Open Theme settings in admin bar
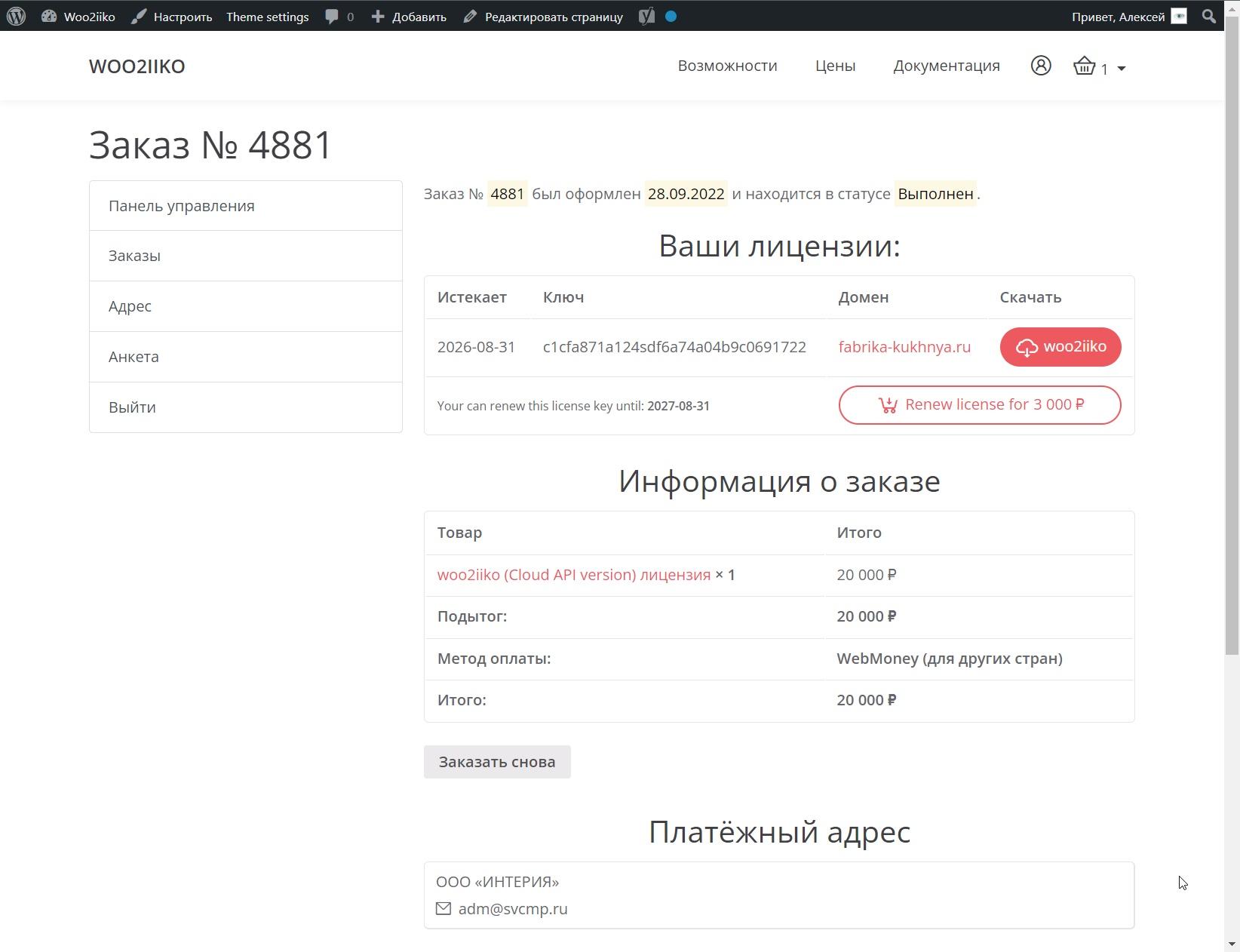This screenshot has width=1240, height=952. (267, 16)
